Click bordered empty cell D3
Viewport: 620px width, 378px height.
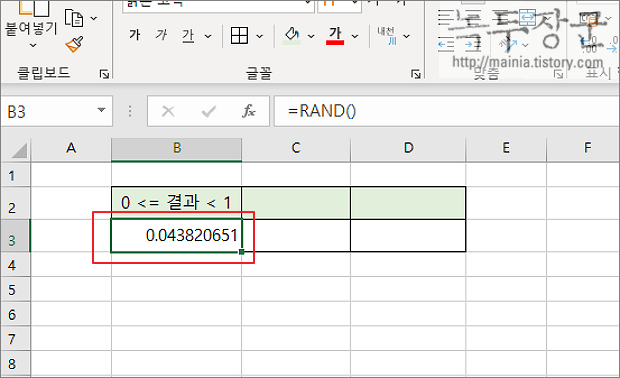pyautogui.click(x=408, y=235)
